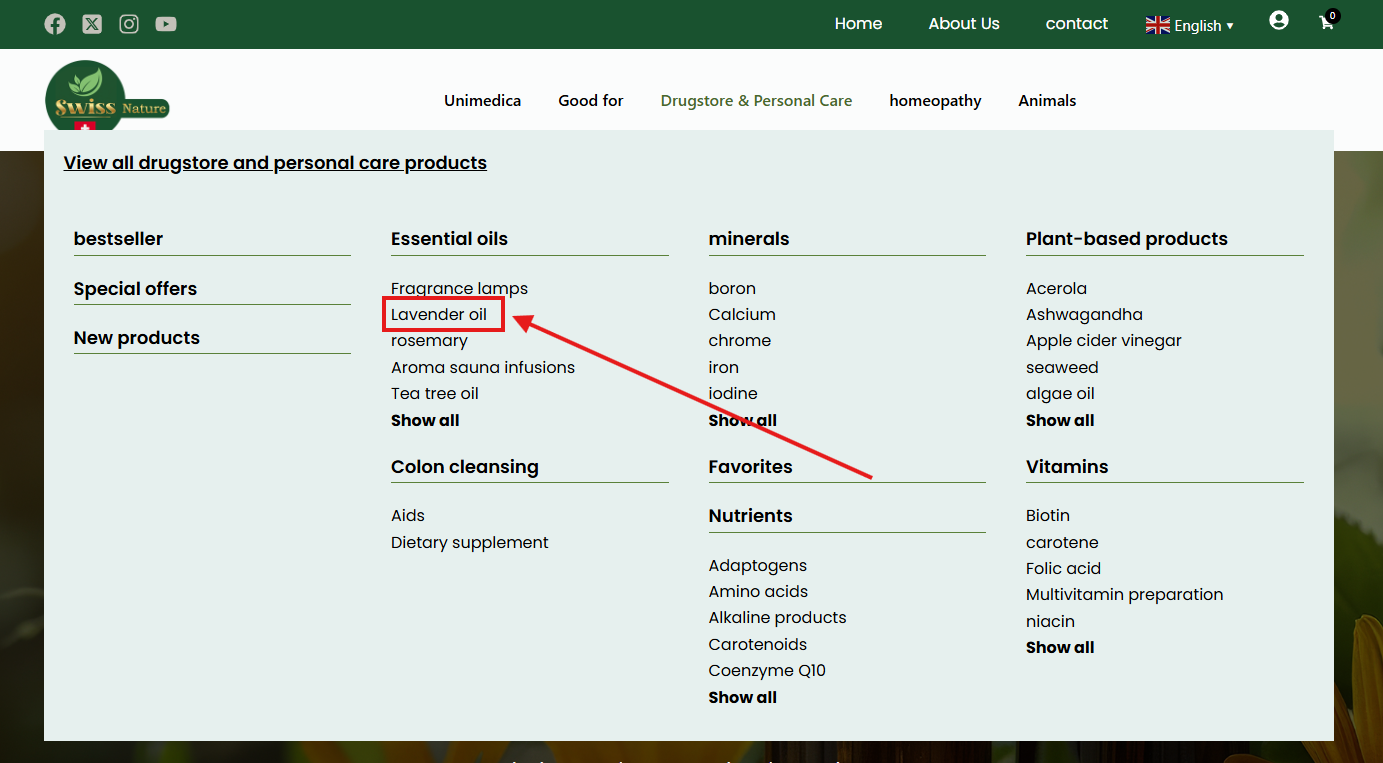Show all Nutrients items

click(743, 698)
